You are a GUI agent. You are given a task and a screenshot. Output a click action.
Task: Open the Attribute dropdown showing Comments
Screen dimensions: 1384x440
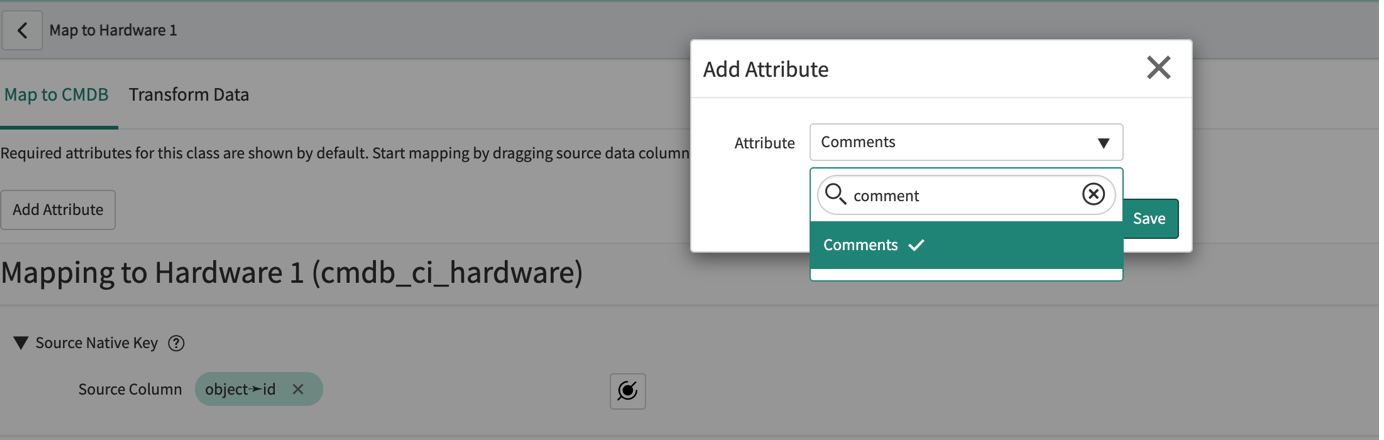966,142
